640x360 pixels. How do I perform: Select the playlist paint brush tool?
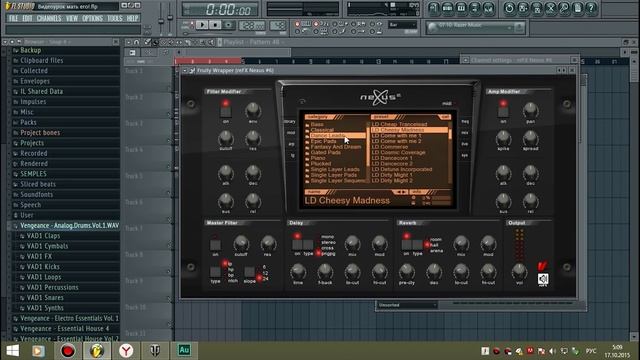(156, 42)
